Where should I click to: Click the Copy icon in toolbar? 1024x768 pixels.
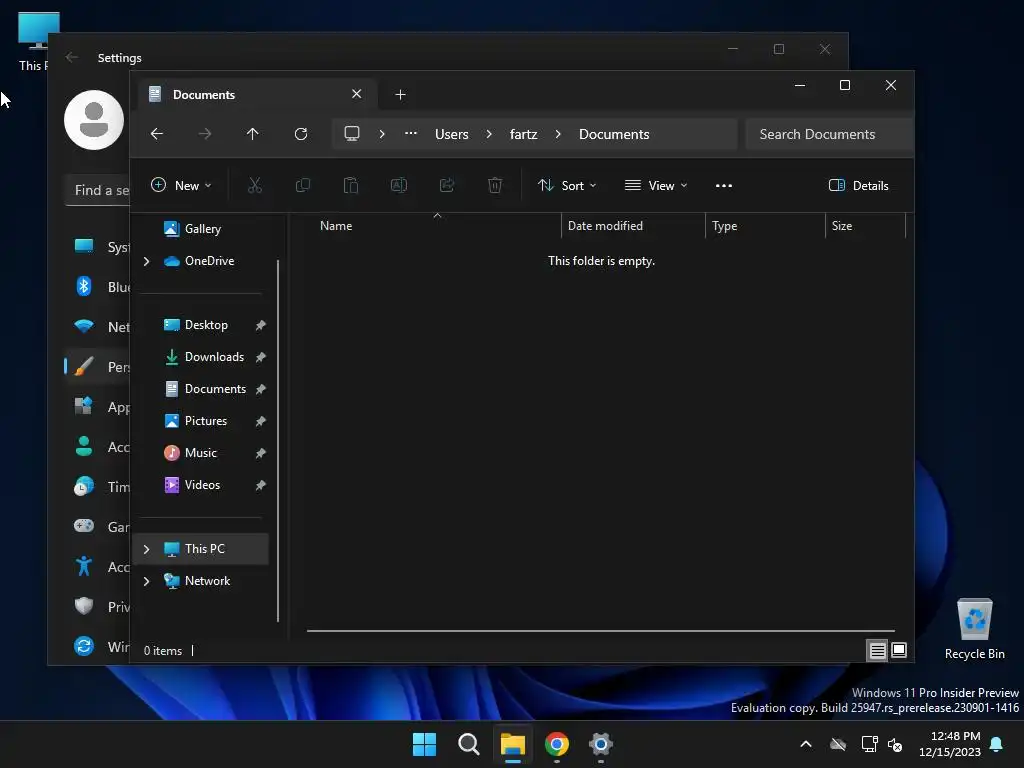tap(303, 185)
